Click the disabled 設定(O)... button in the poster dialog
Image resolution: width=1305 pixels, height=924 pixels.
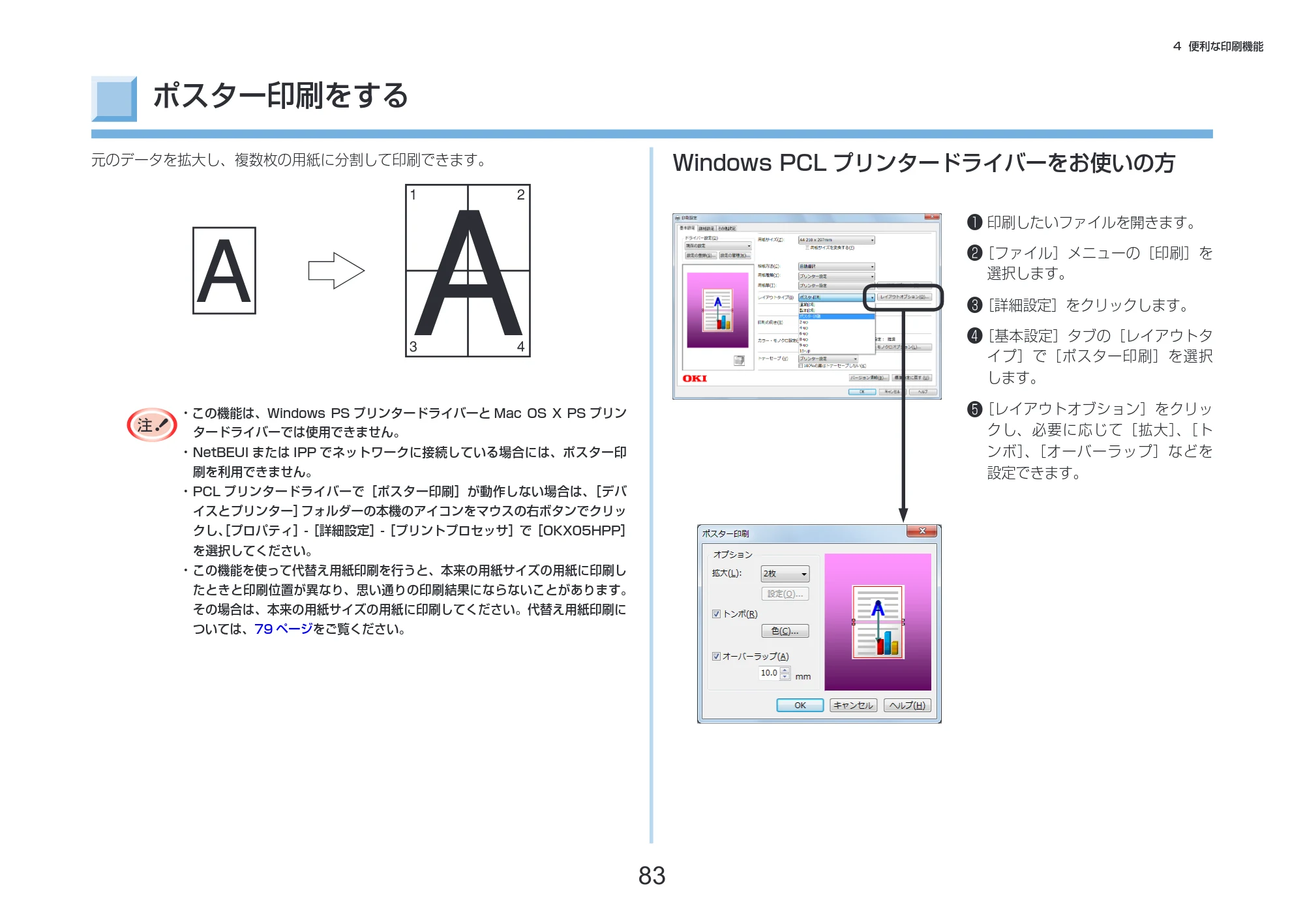coord(785,593)
